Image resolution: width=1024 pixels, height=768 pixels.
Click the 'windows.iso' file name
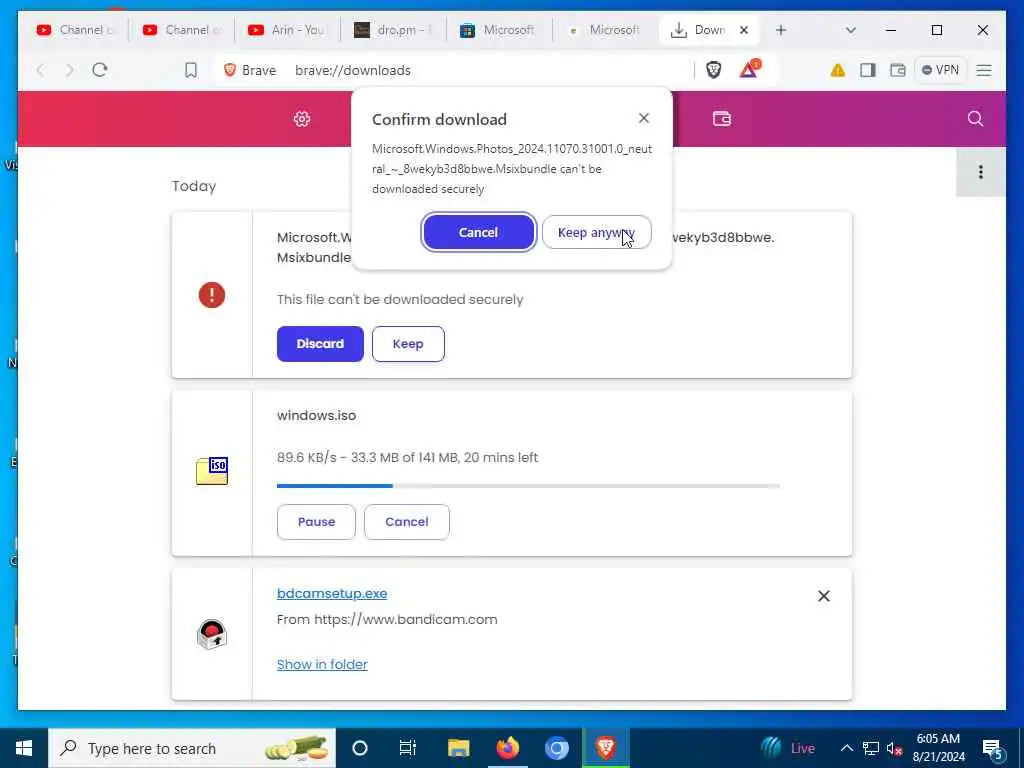[x=317, y=415]
